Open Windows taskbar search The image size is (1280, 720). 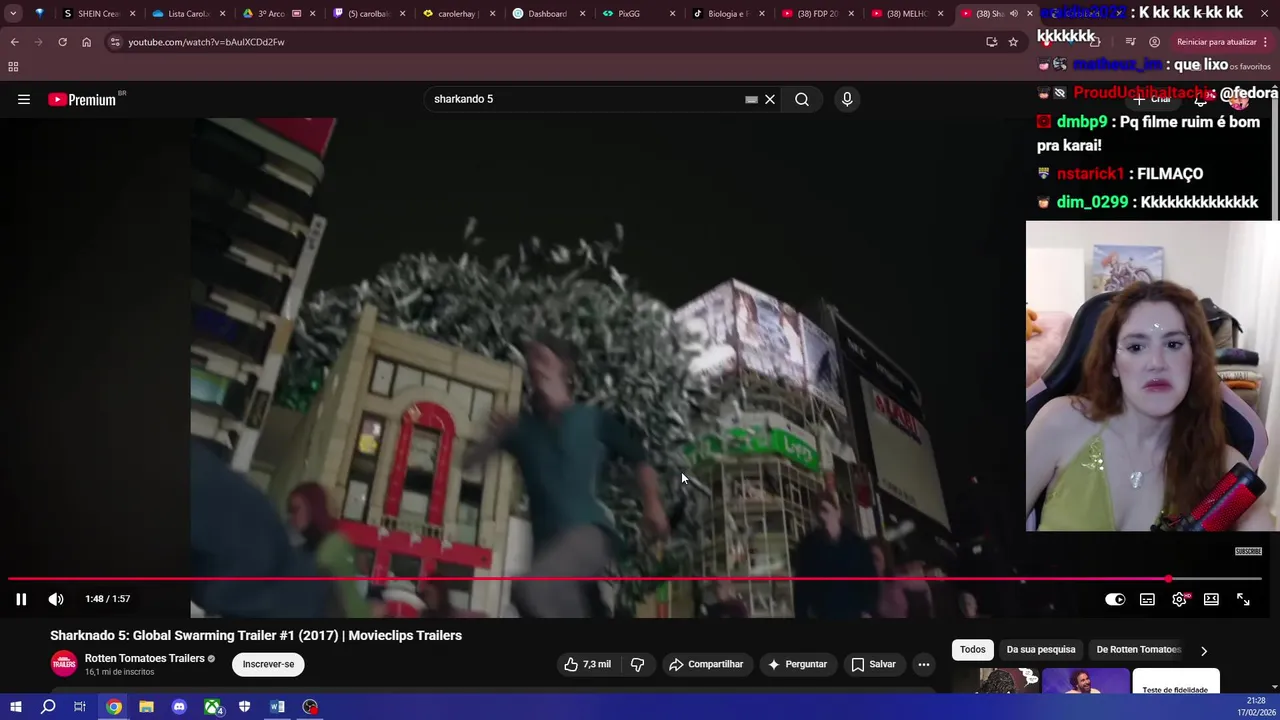coord(48,707)
